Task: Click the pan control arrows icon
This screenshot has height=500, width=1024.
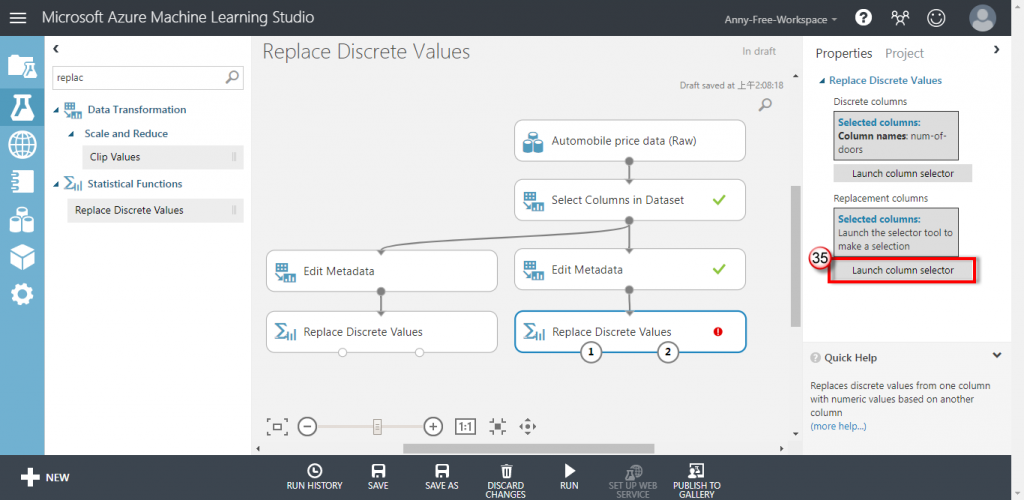Action: [x=527, y=427]
